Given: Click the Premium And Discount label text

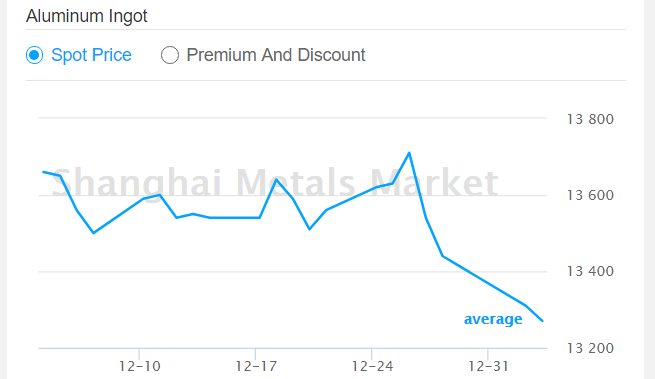Looking at the screenshot, I should [276, 55].
